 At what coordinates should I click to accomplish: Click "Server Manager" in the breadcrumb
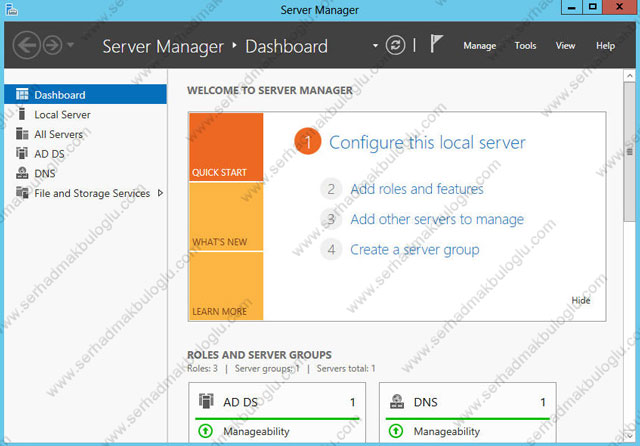[163, 47]
